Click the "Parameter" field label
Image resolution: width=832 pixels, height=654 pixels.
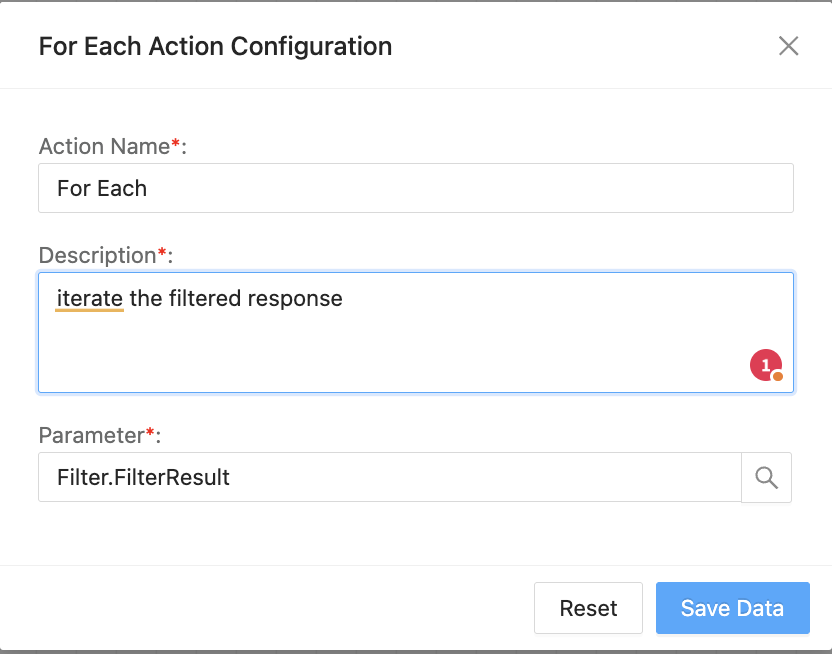91,435
